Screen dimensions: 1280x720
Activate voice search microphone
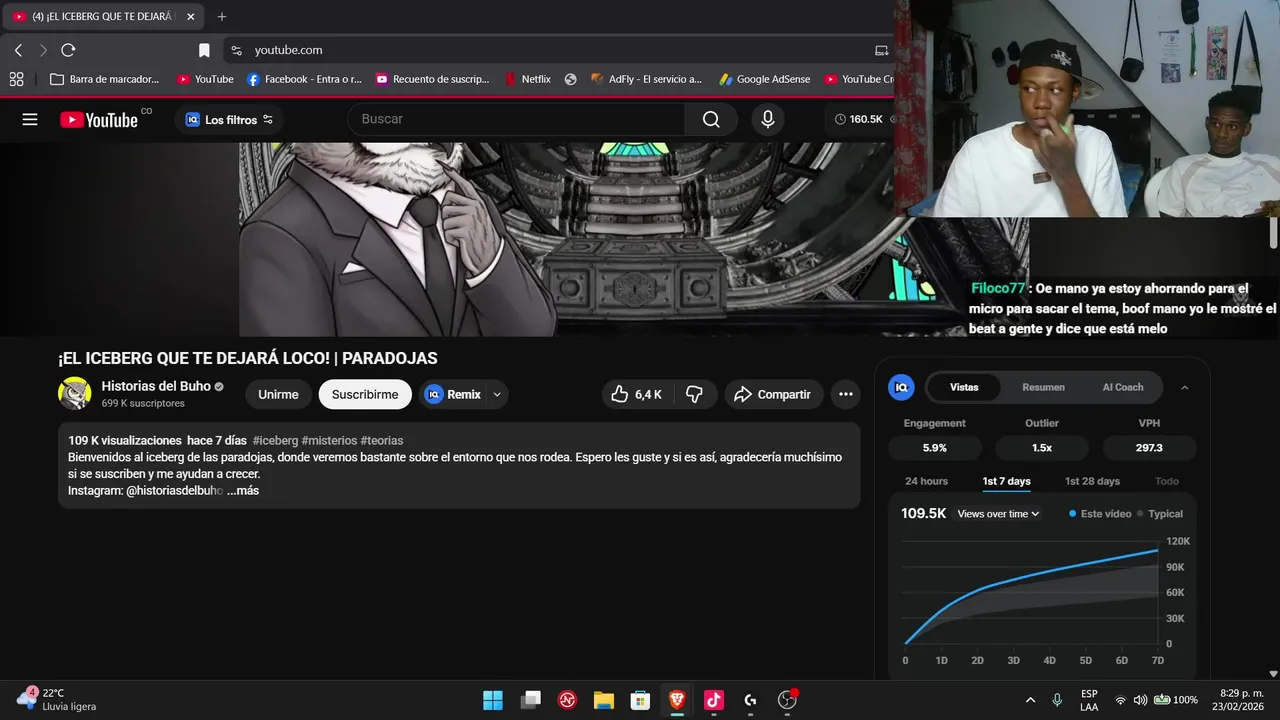pyautogui.click(x=767, y=119)
